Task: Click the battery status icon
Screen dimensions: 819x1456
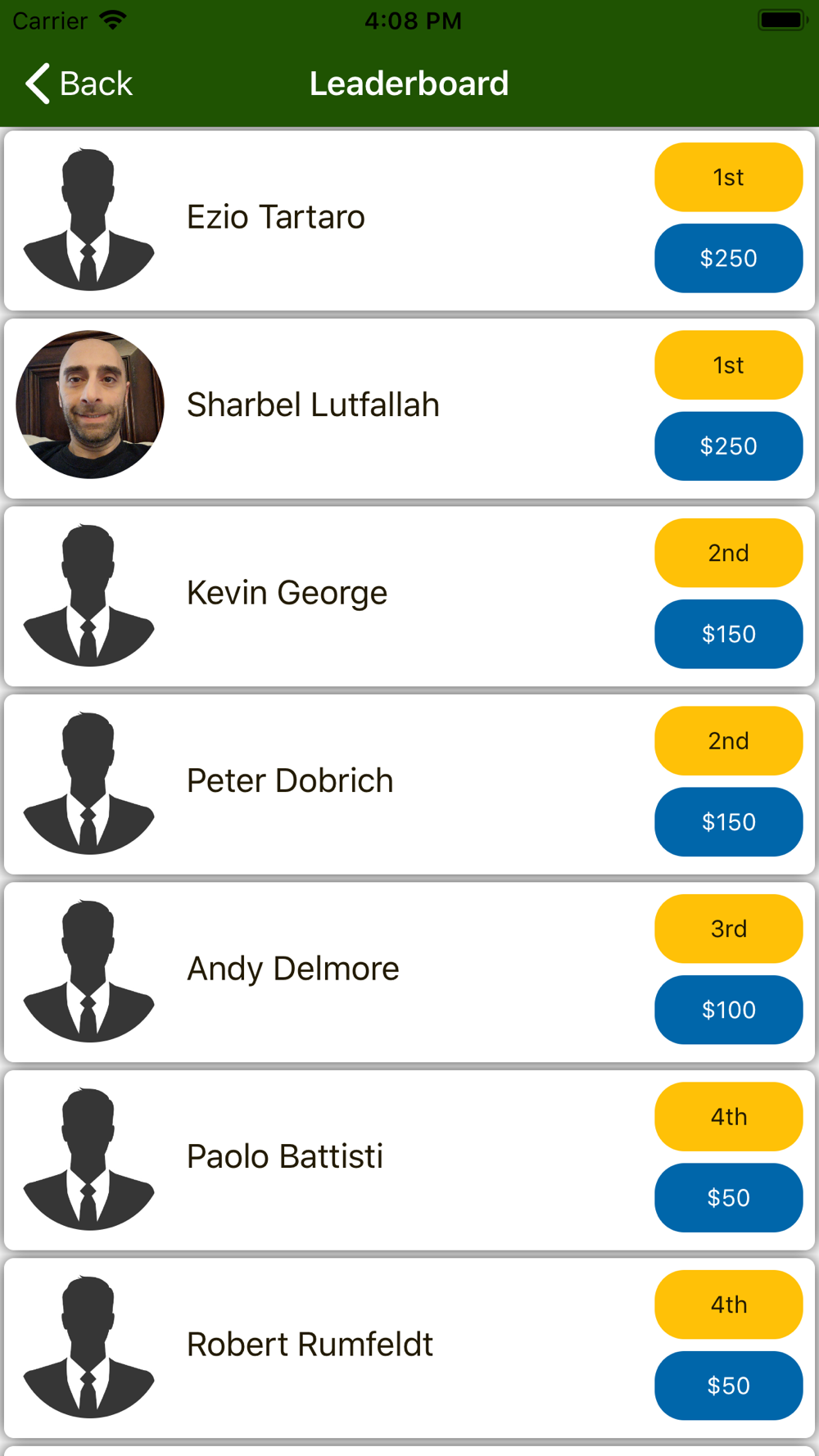Action: click(781, 20)
